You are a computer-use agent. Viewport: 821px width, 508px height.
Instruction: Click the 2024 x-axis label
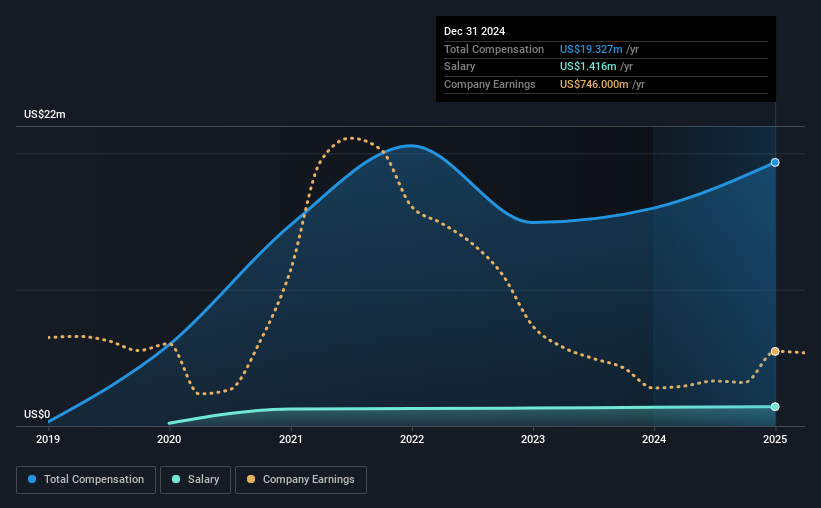pyautogui.click(x=654, y=439)
